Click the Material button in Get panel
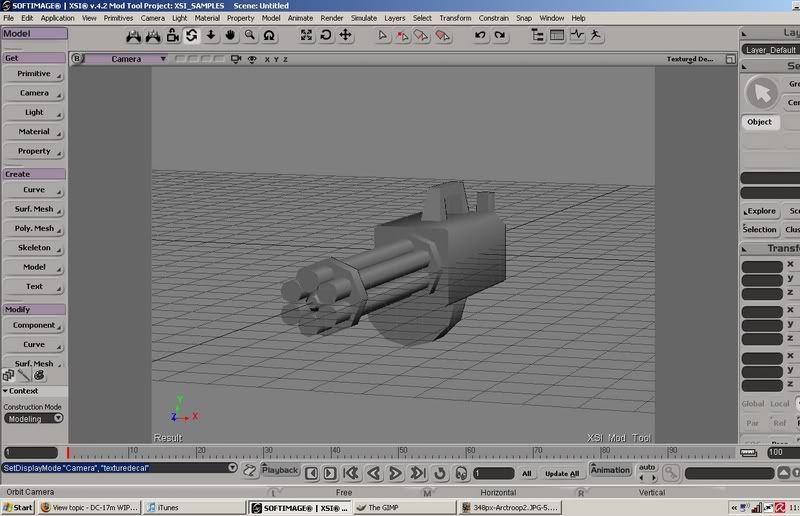The height and width of the screenshot is (516, 800). pos(34,132)
